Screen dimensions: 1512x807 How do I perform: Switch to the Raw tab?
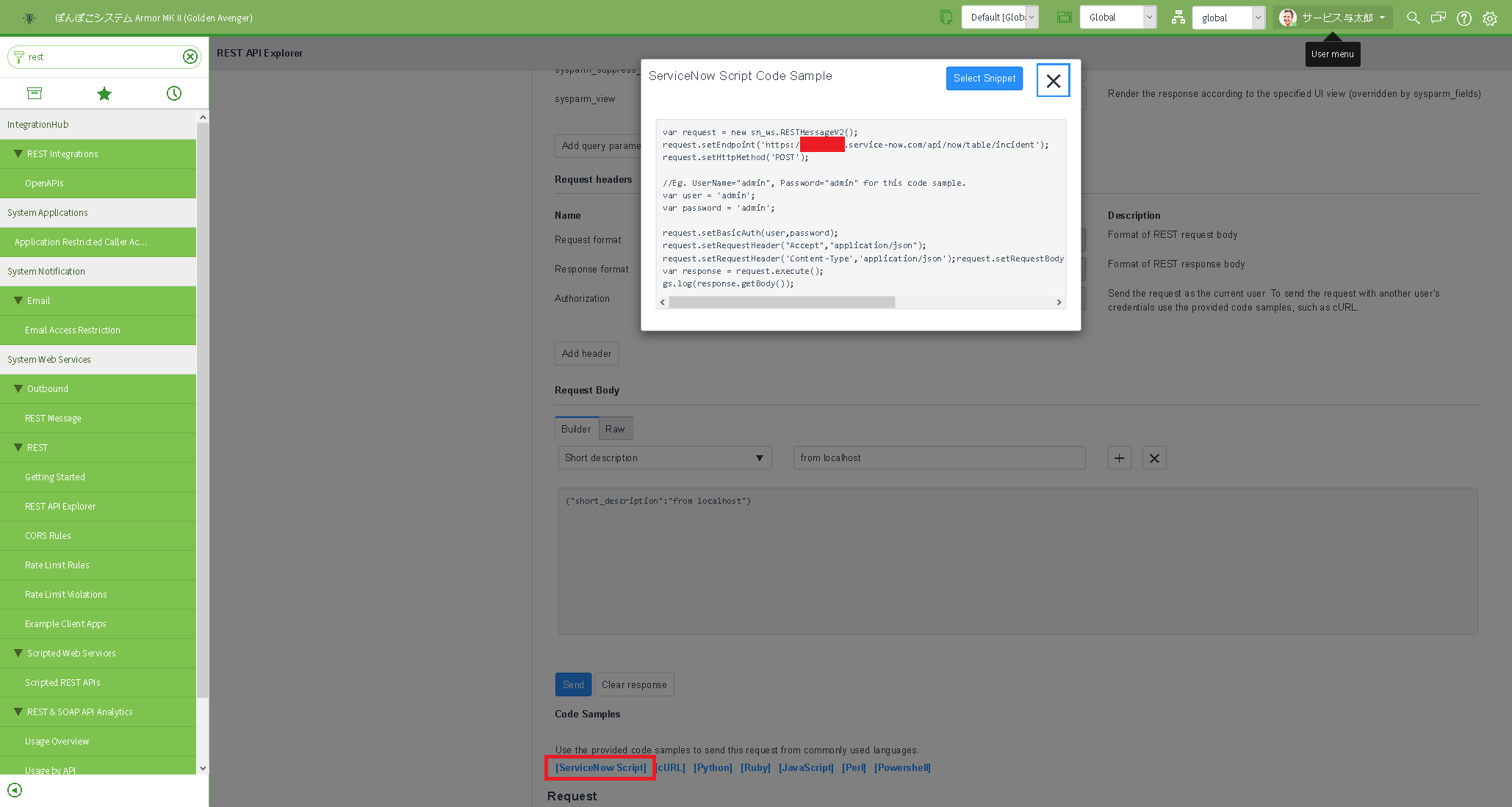click(615, 429)
